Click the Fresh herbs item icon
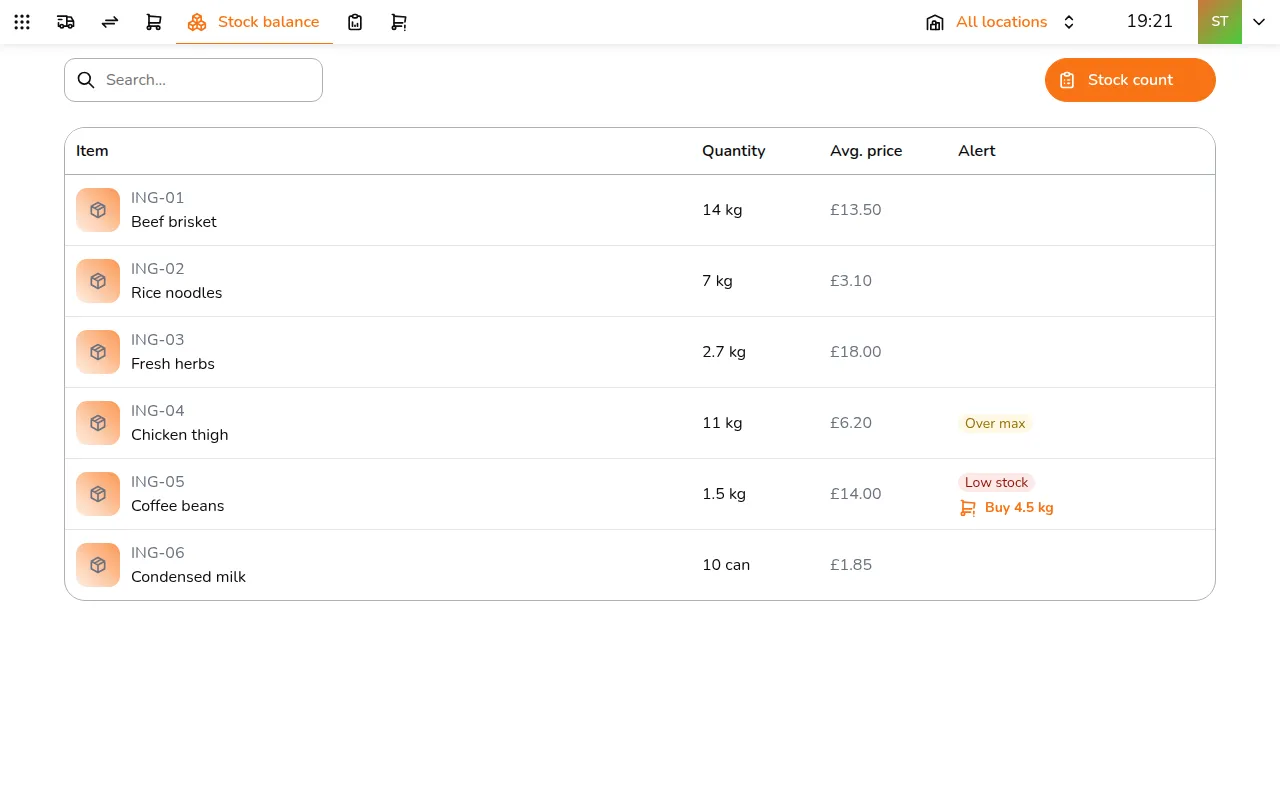The image size is (1280, 800). (98, 352)
